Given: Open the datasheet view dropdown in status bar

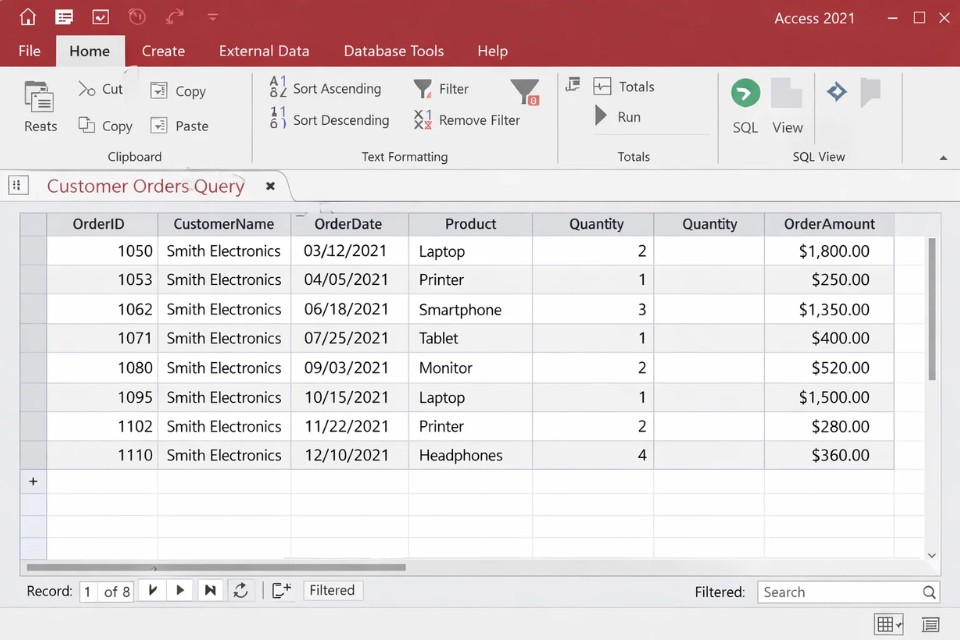Looking at the screenshot, I should (888, 625).
